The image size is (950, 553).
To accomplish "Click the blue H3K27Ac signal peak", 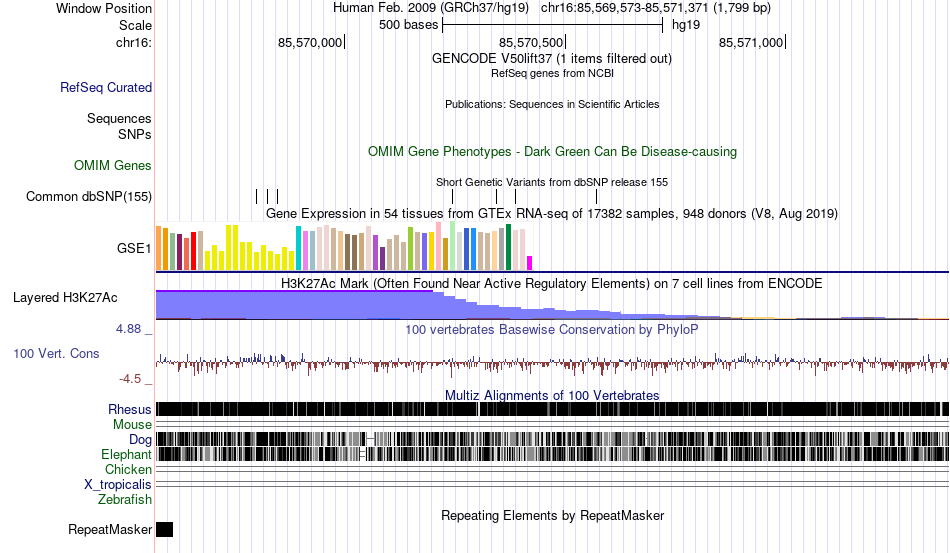I will coord(294,305).
